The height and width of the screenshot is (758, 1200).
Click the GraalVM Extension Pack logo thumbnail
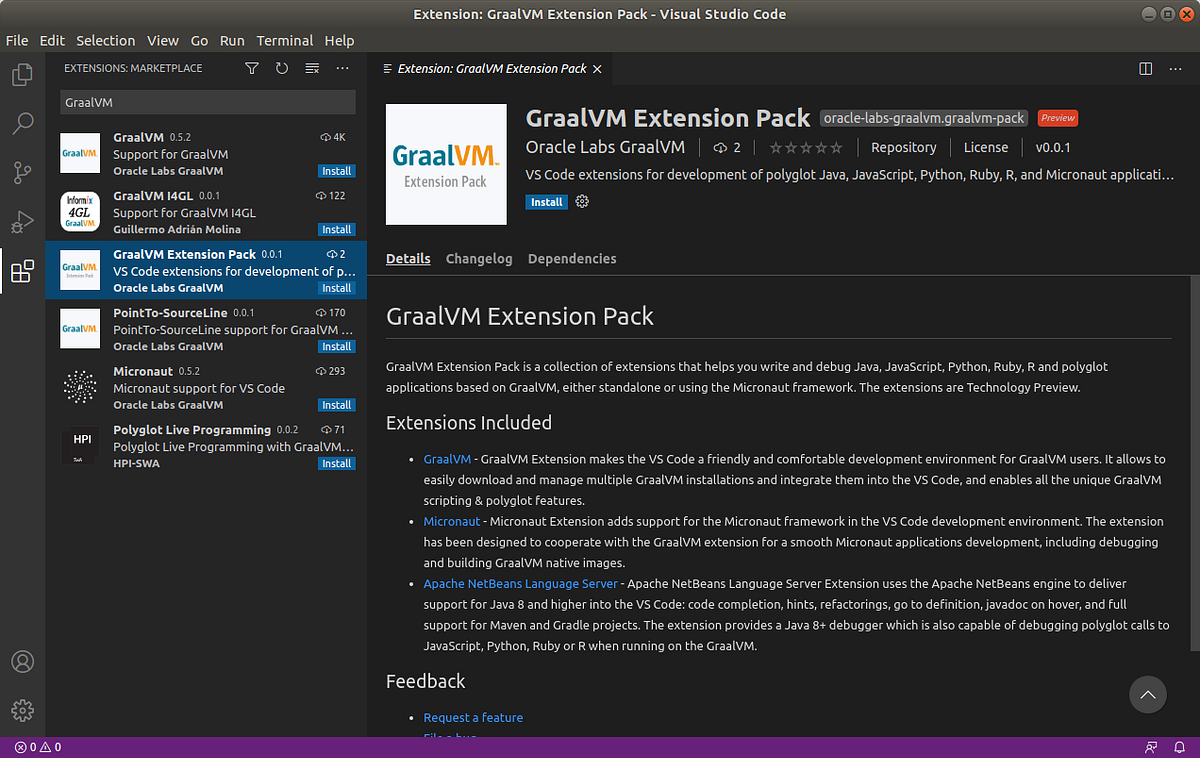tap(446, 164)
